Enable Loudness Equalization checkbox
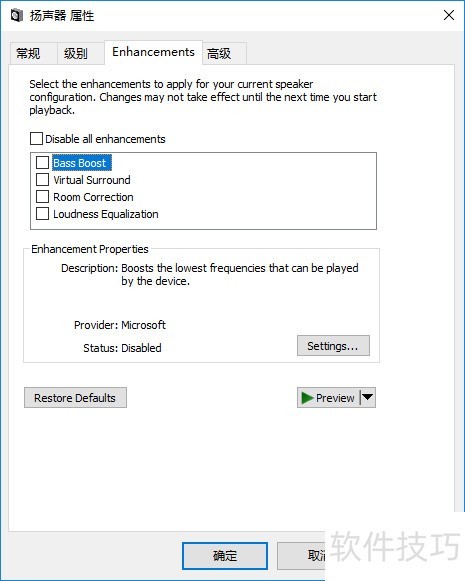Image resolution: width=465 pixels, height=581 pixels. coord(42,213)
